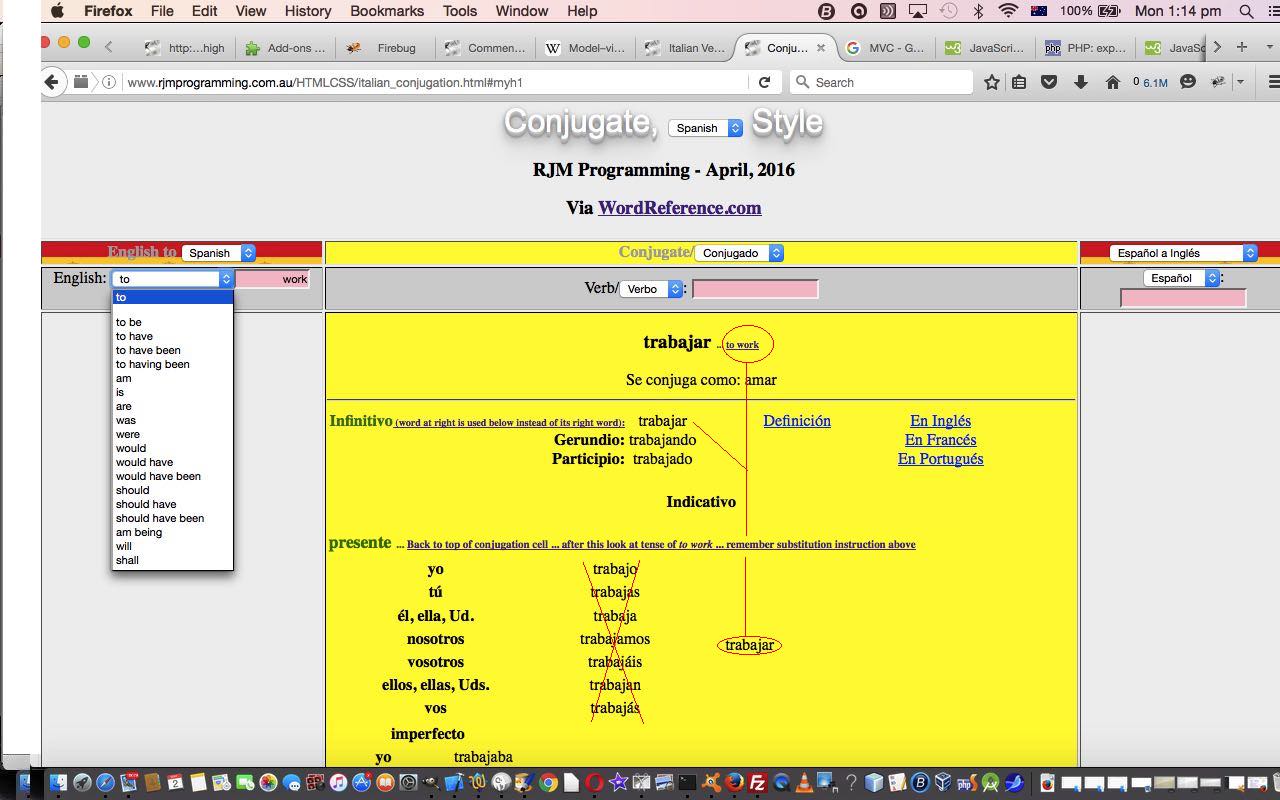
Task: Launch VLC cone icon from the Dock
Action: click(804, 783)
